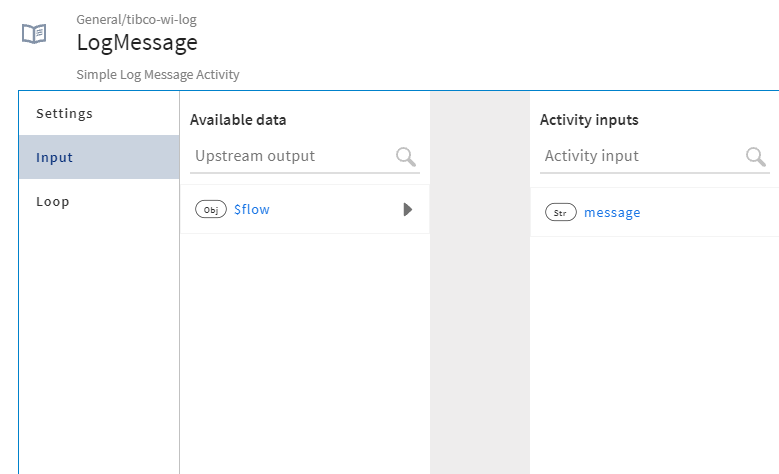Click the magnifier icon in Activity input search
The height and width of the screenshot is (474, 779).
756,156
